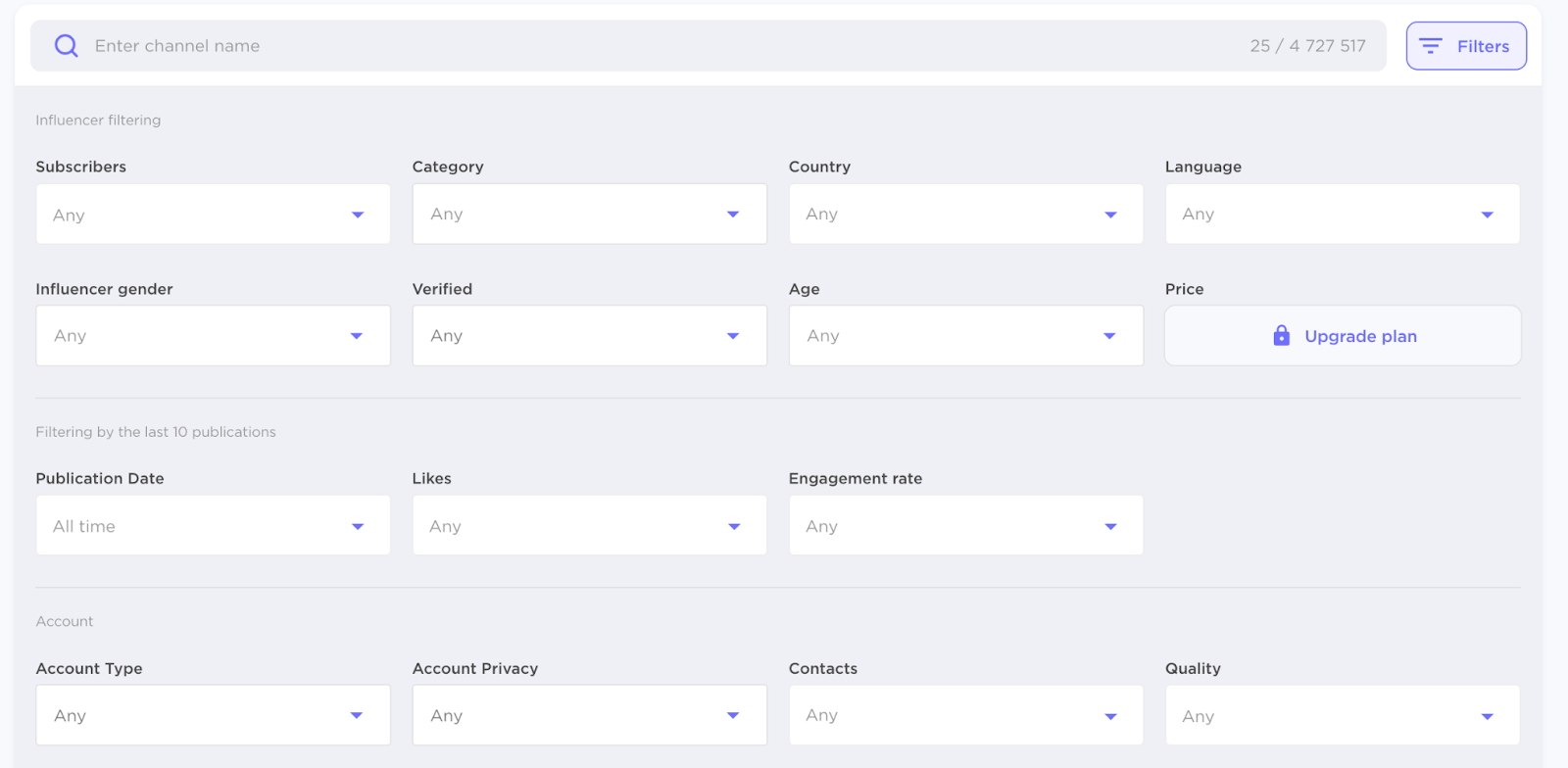Click the Contacts dropdown arrow

[1110, 716]
